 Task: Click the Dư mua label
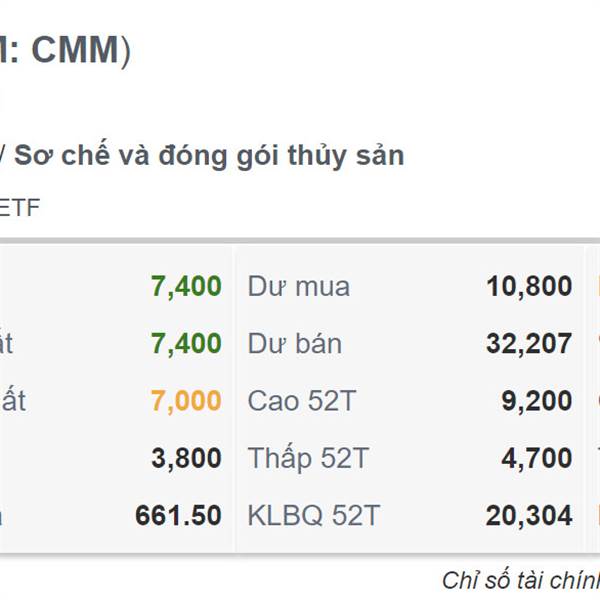tap(299, 287)
